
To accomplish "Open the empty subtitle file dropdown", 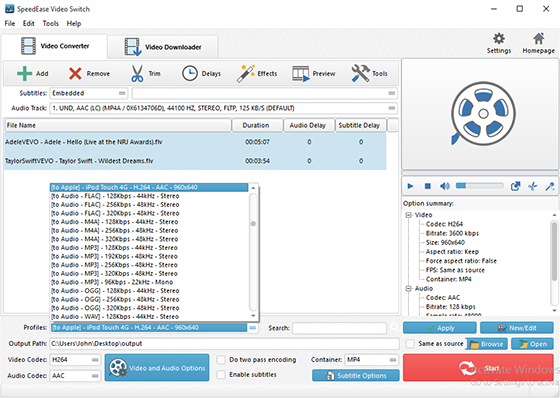I will (x=265, y=93).
